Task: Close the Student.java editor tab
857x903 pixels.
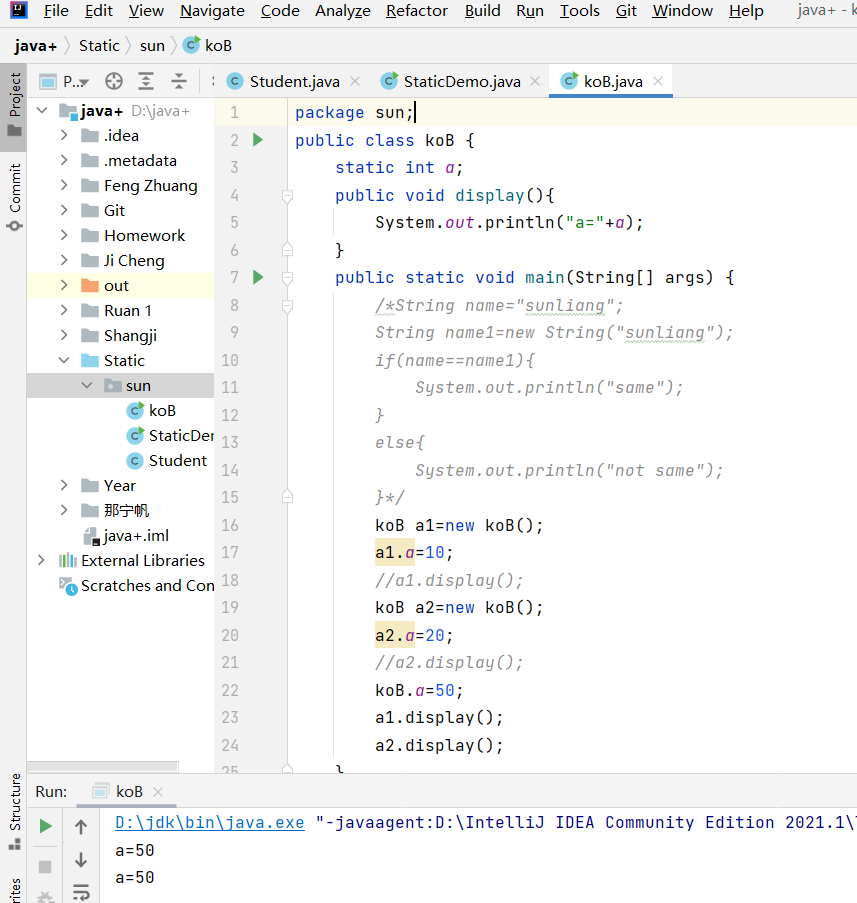Action: pos(354,82)
